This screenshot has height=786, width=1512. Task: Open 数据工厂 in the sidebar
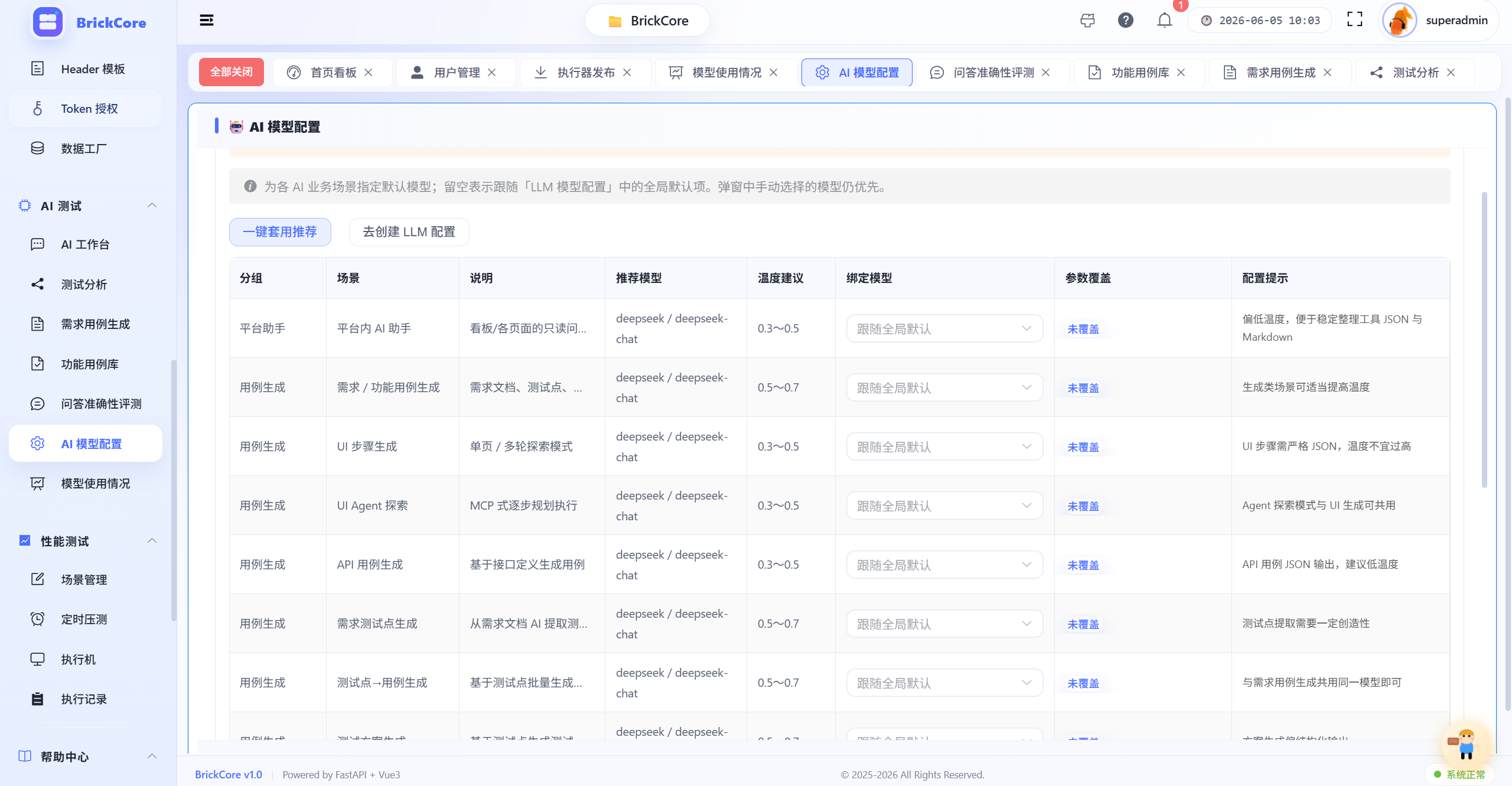tap(86, 148)
